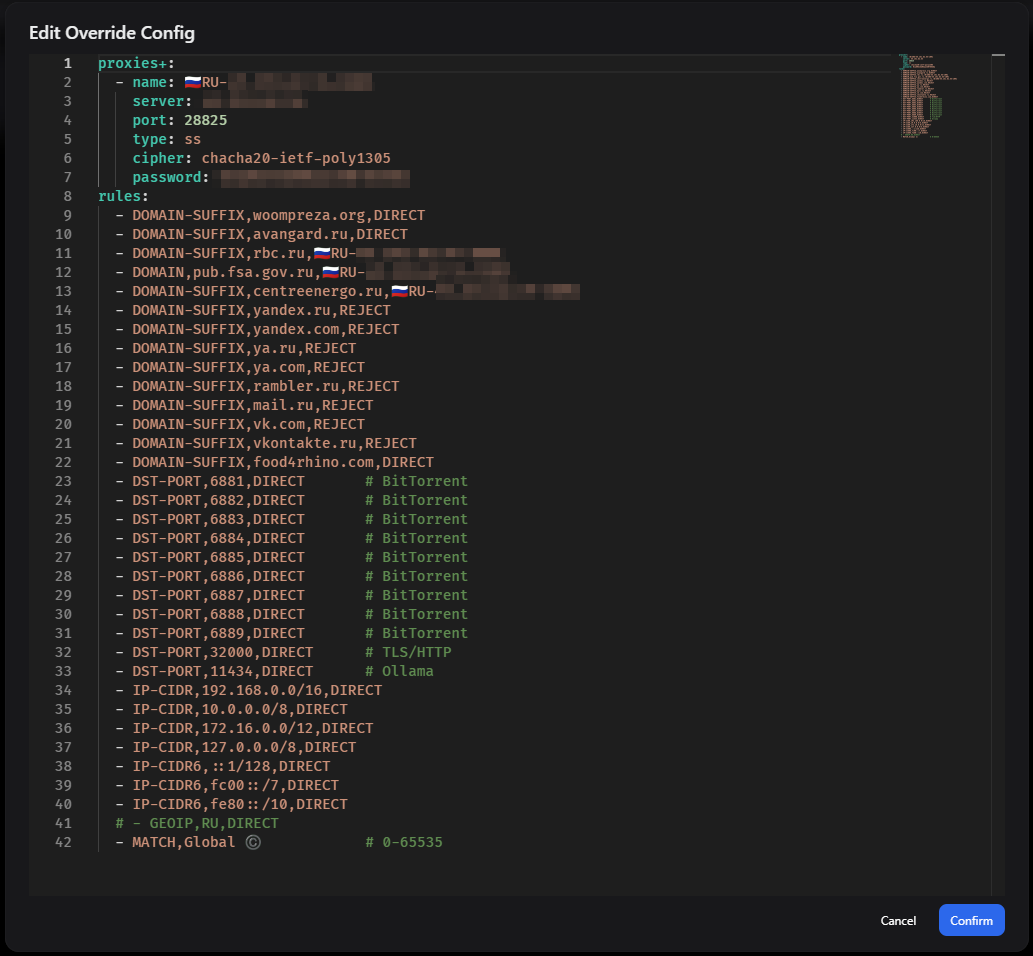Click the flag icon on the pub.fsa.gov.ru rule
The height and width of the screenshot is (956, 1033).
[330, 272]
